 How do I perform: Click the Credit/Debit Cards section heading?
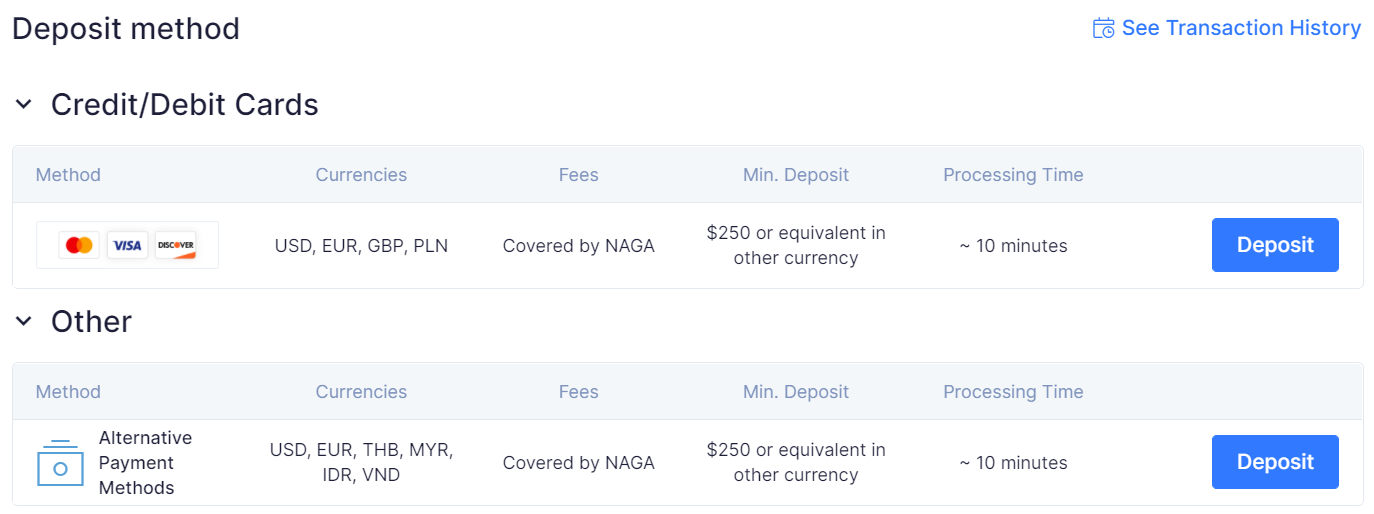tap(185, 104)
